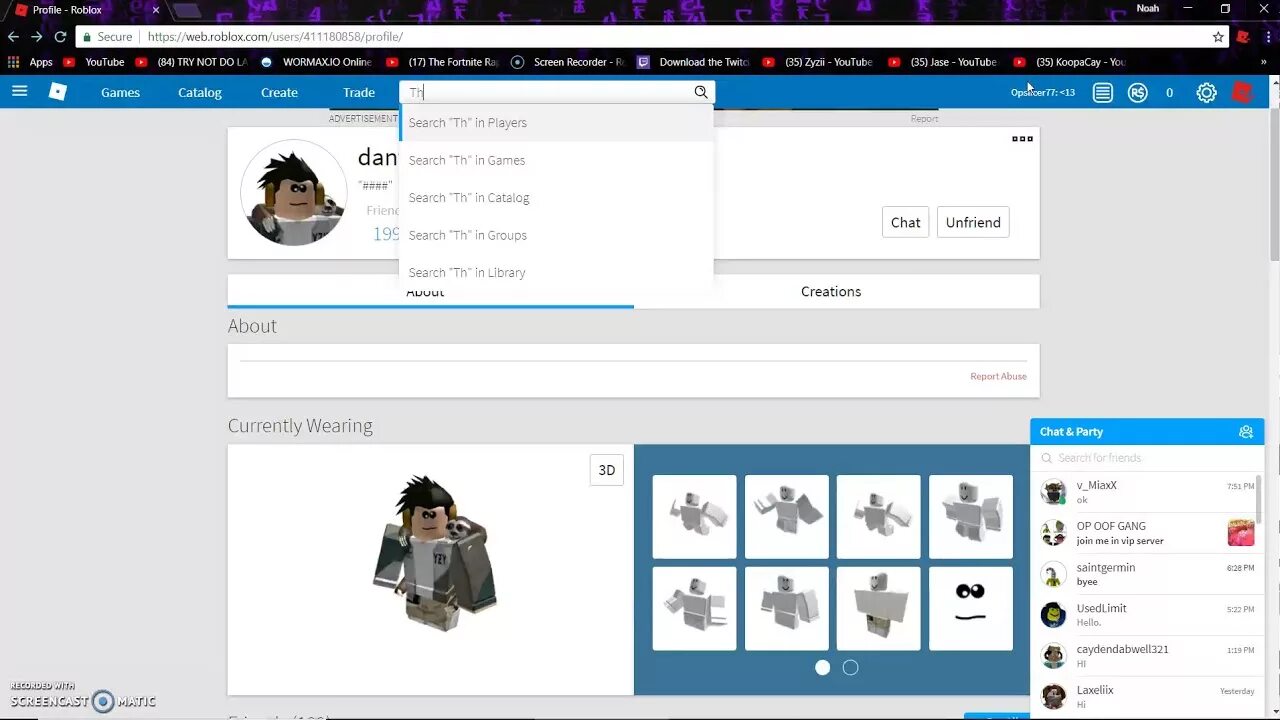
Task: Open chat with v_MiaxX
Action: (1146, 492)
